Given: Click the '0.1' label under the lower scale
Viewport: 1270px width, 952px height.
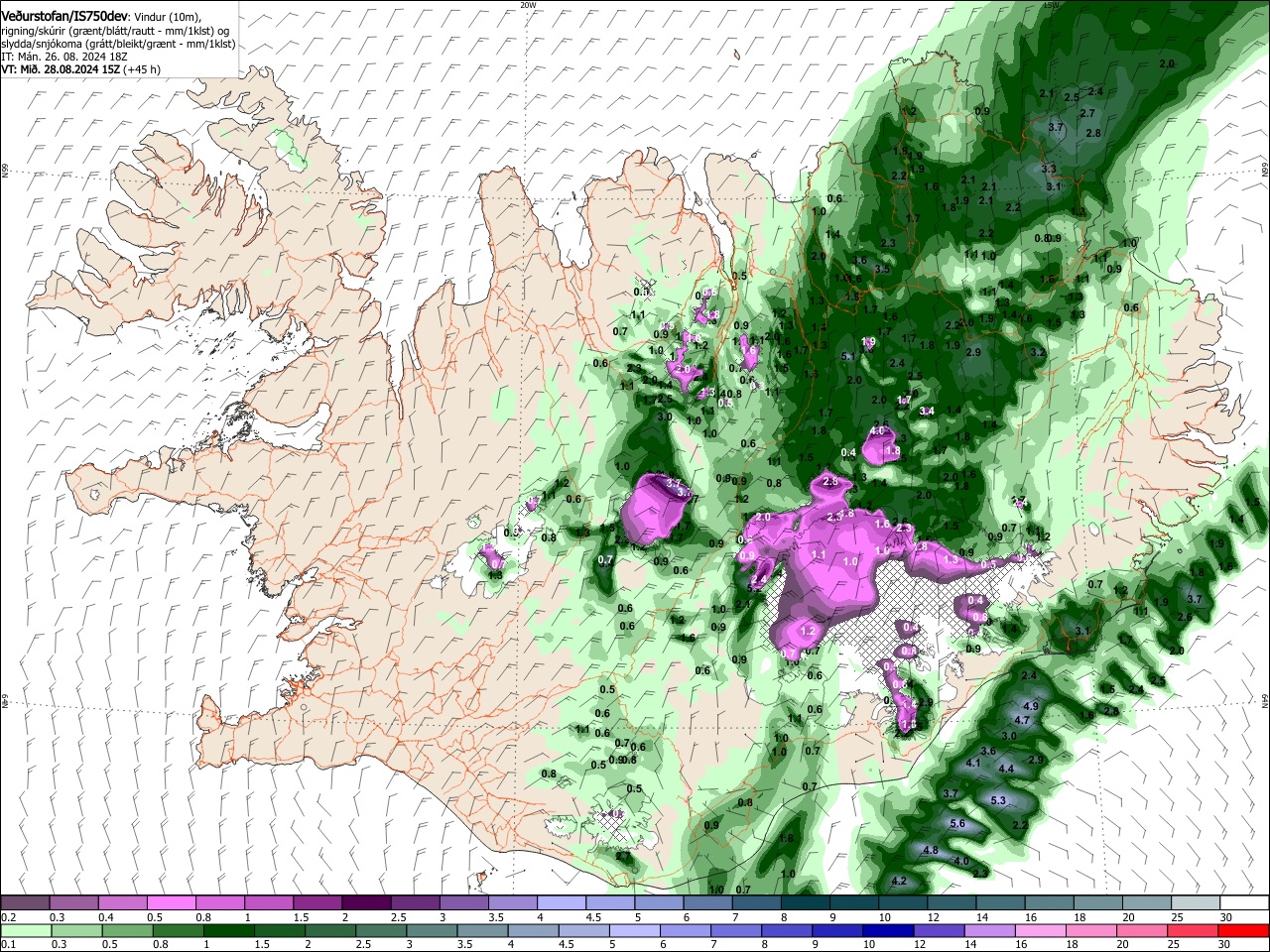Looking at the screenshot, I should (9, 943).
